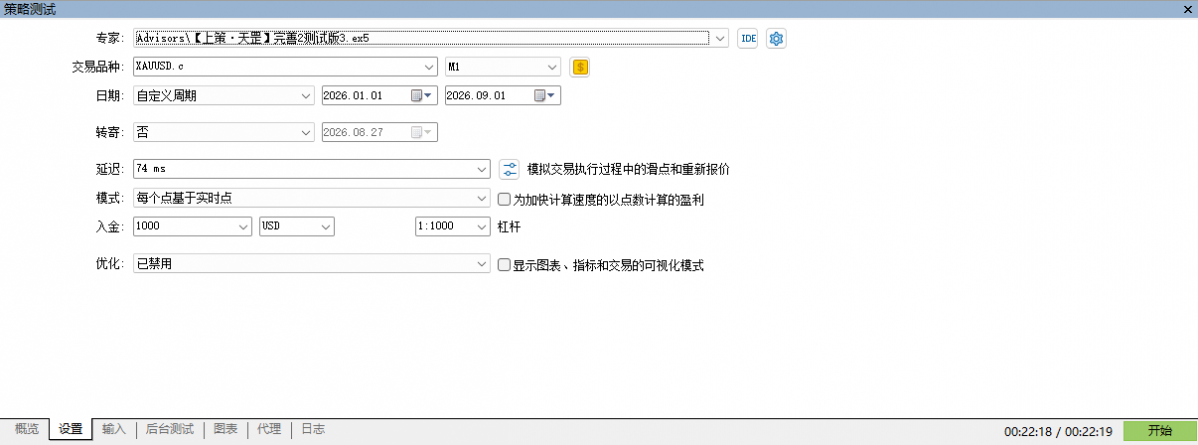This screenshot has height=445, width=1198.
Task: Click the 策略测试 panel title
Action: pyautogui.click(x=29, y=8)
